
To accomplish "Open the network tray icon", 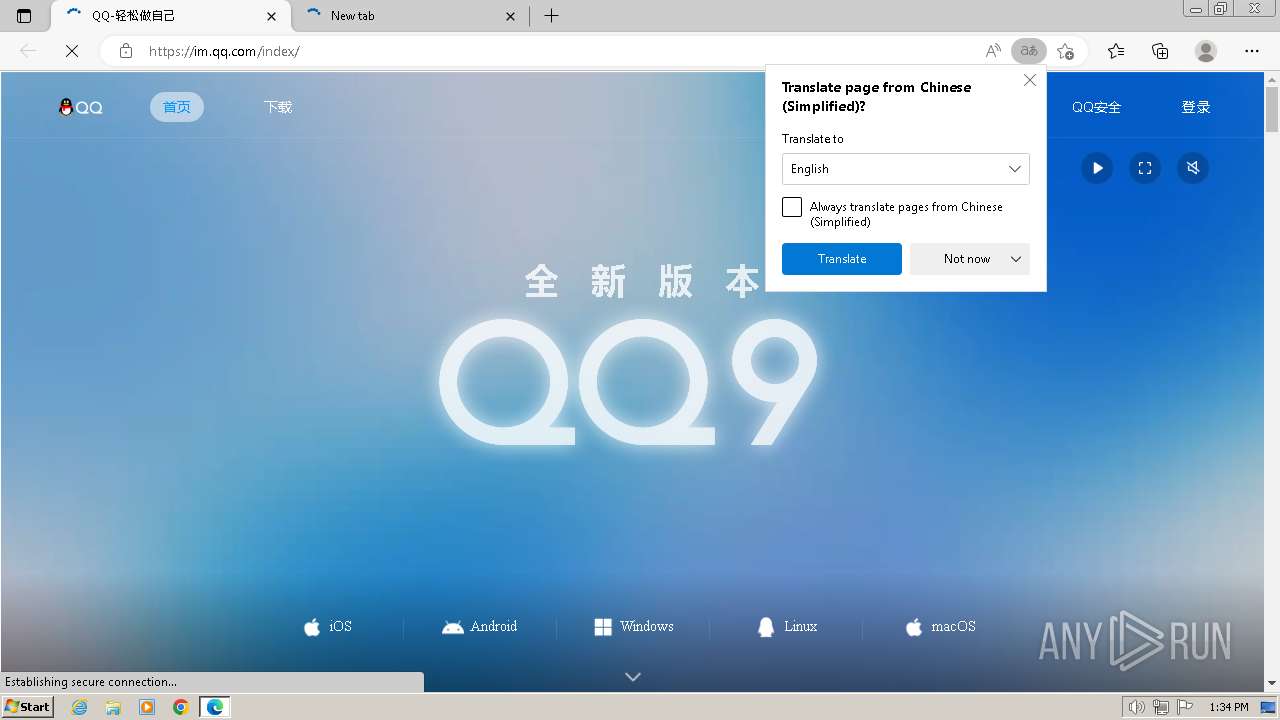I will [x=1160, y=707].
